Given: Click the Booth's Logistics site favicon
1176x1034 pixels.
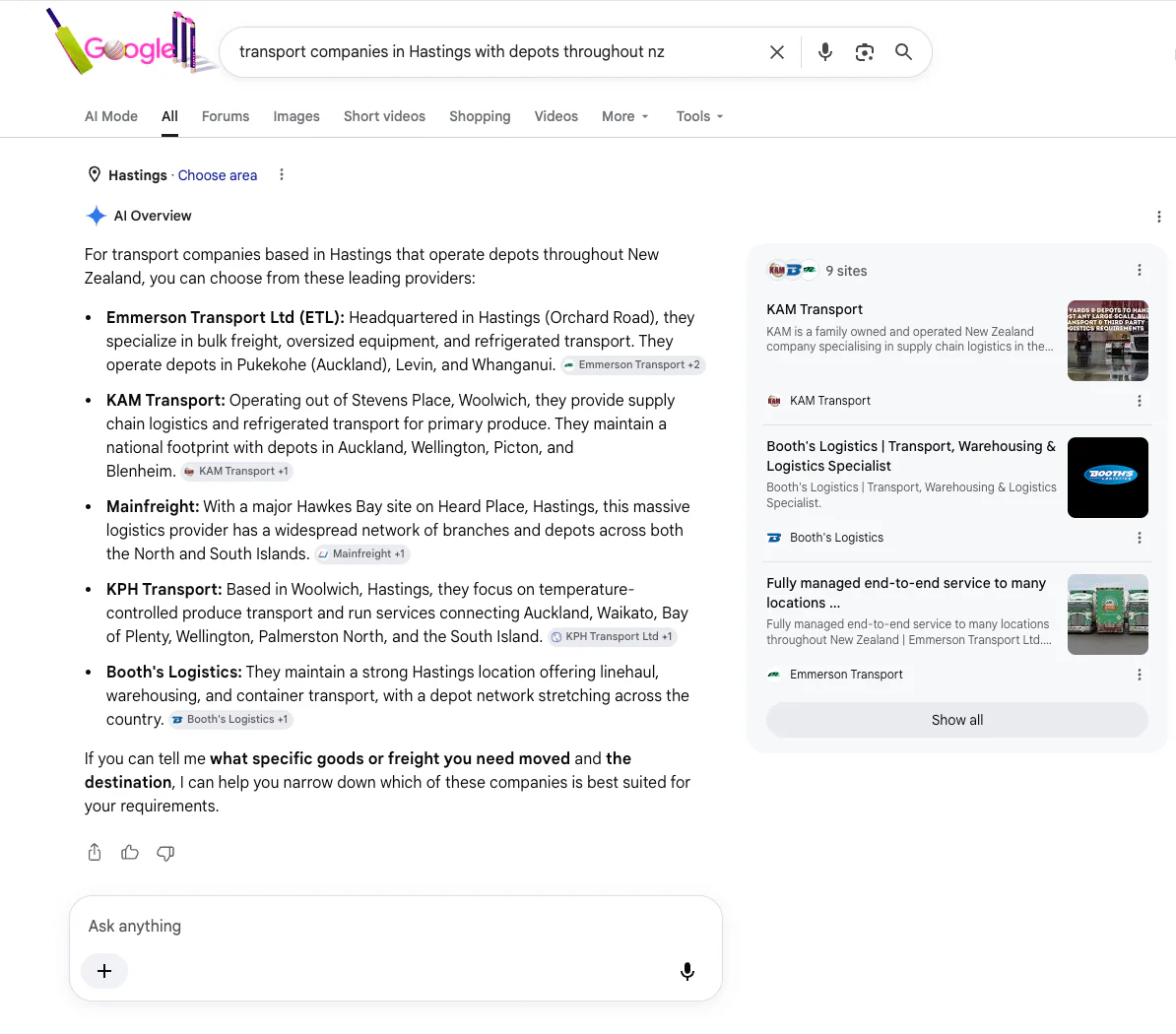Looking at the screenshot, I should pos(774,538).
